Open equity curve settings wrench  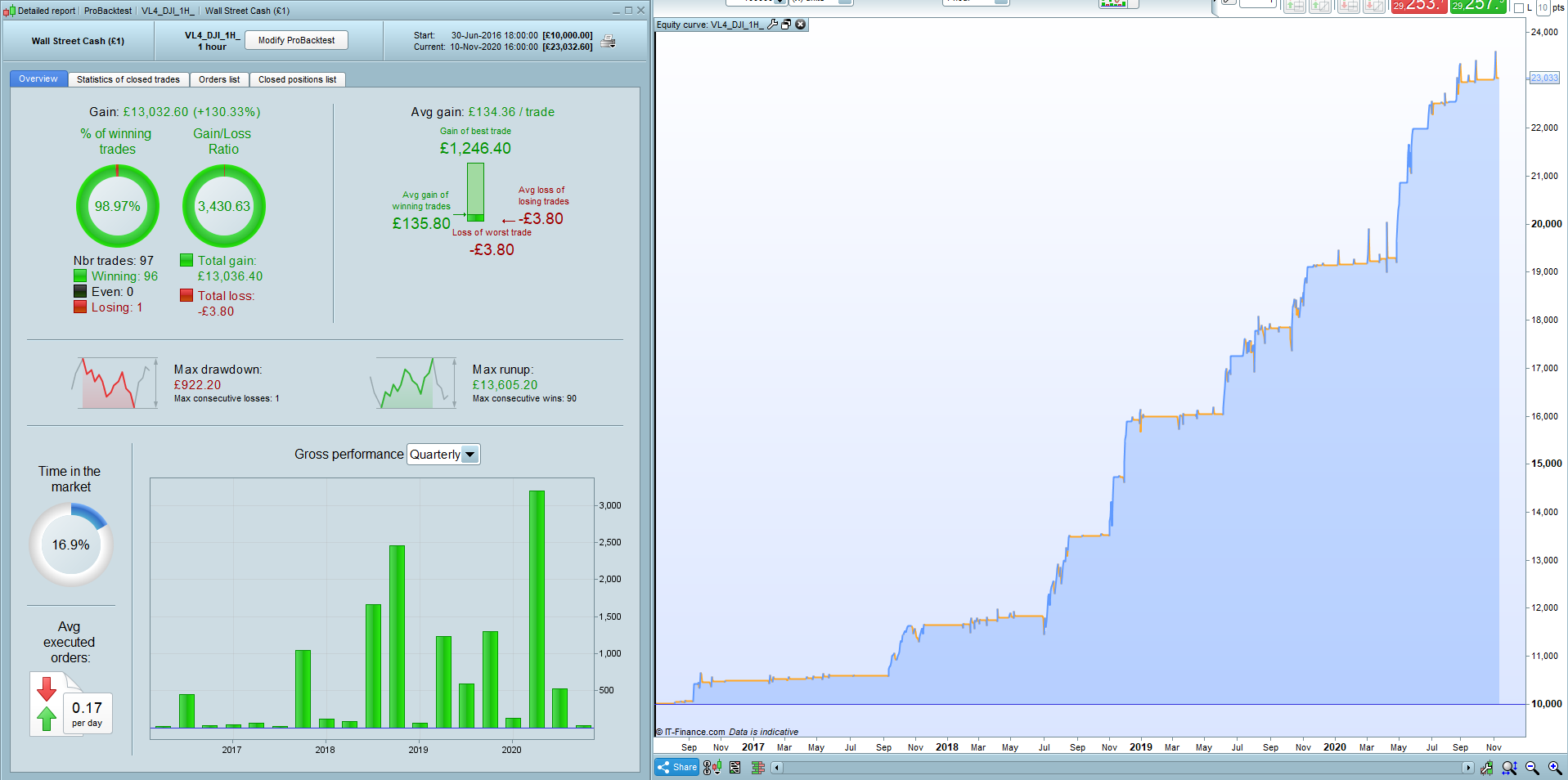coord(772,25)
